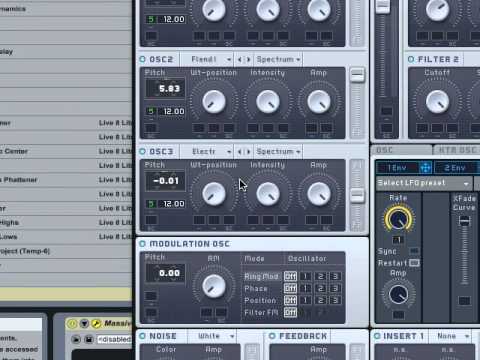Enable the LFO Sync switch
Screen dimensions: 480x360
point(414,251)
